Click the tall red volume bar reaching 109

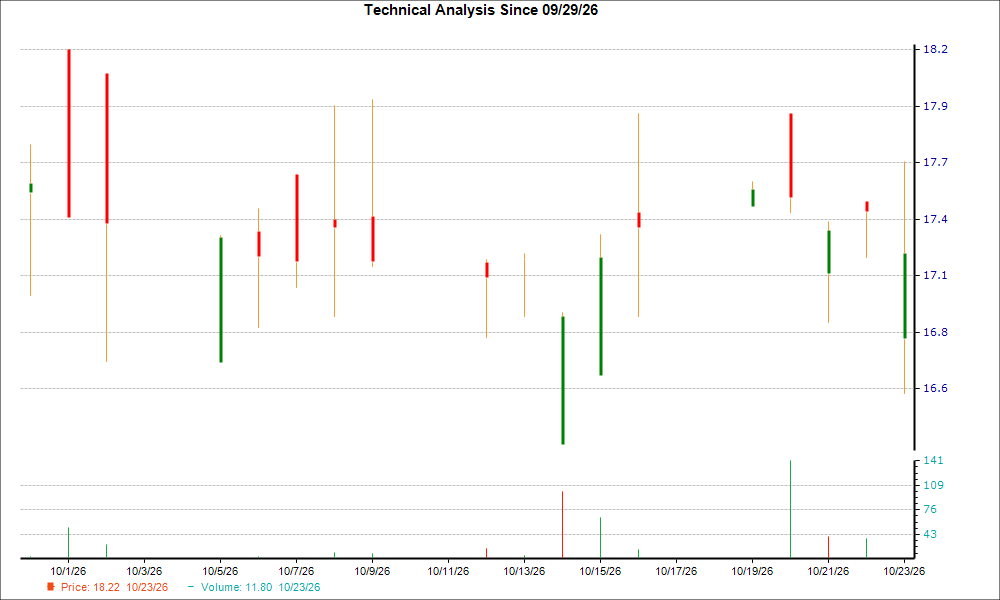coord(562,525)
